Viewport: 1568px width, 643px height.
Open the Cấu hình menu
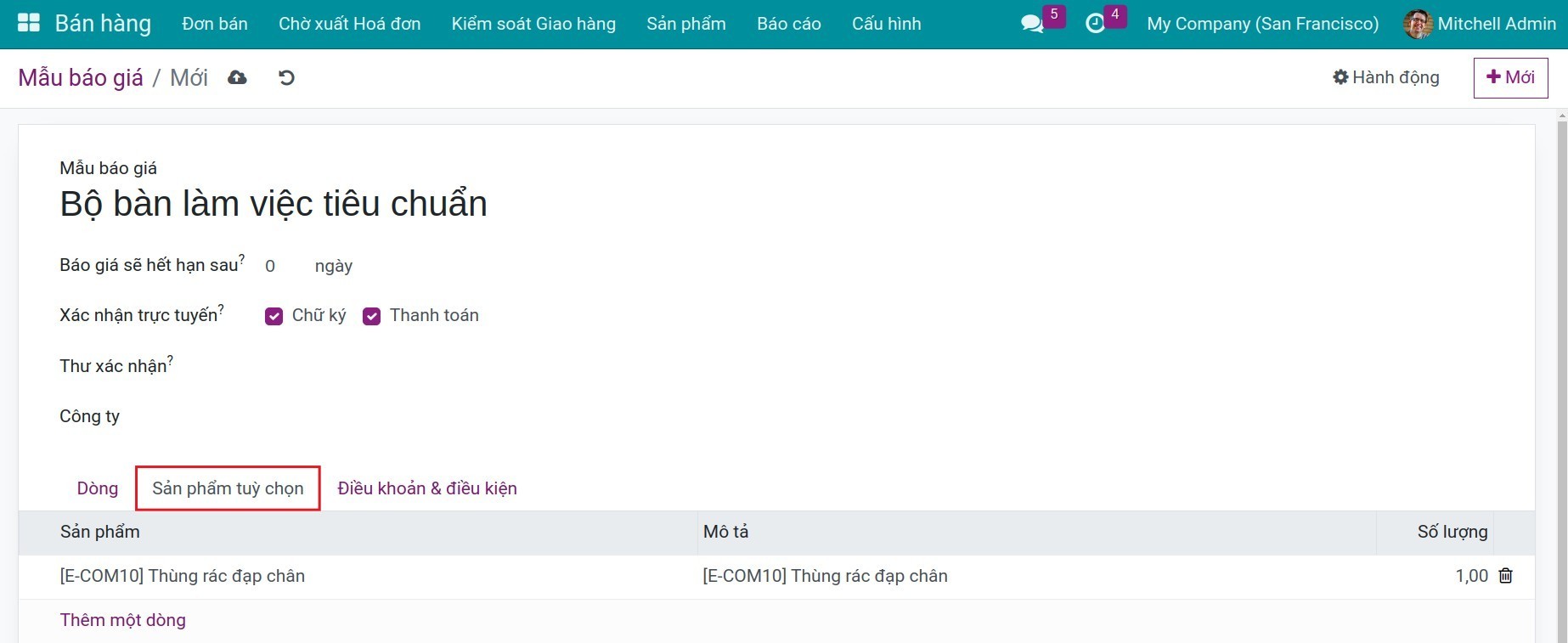click(887, 24)
